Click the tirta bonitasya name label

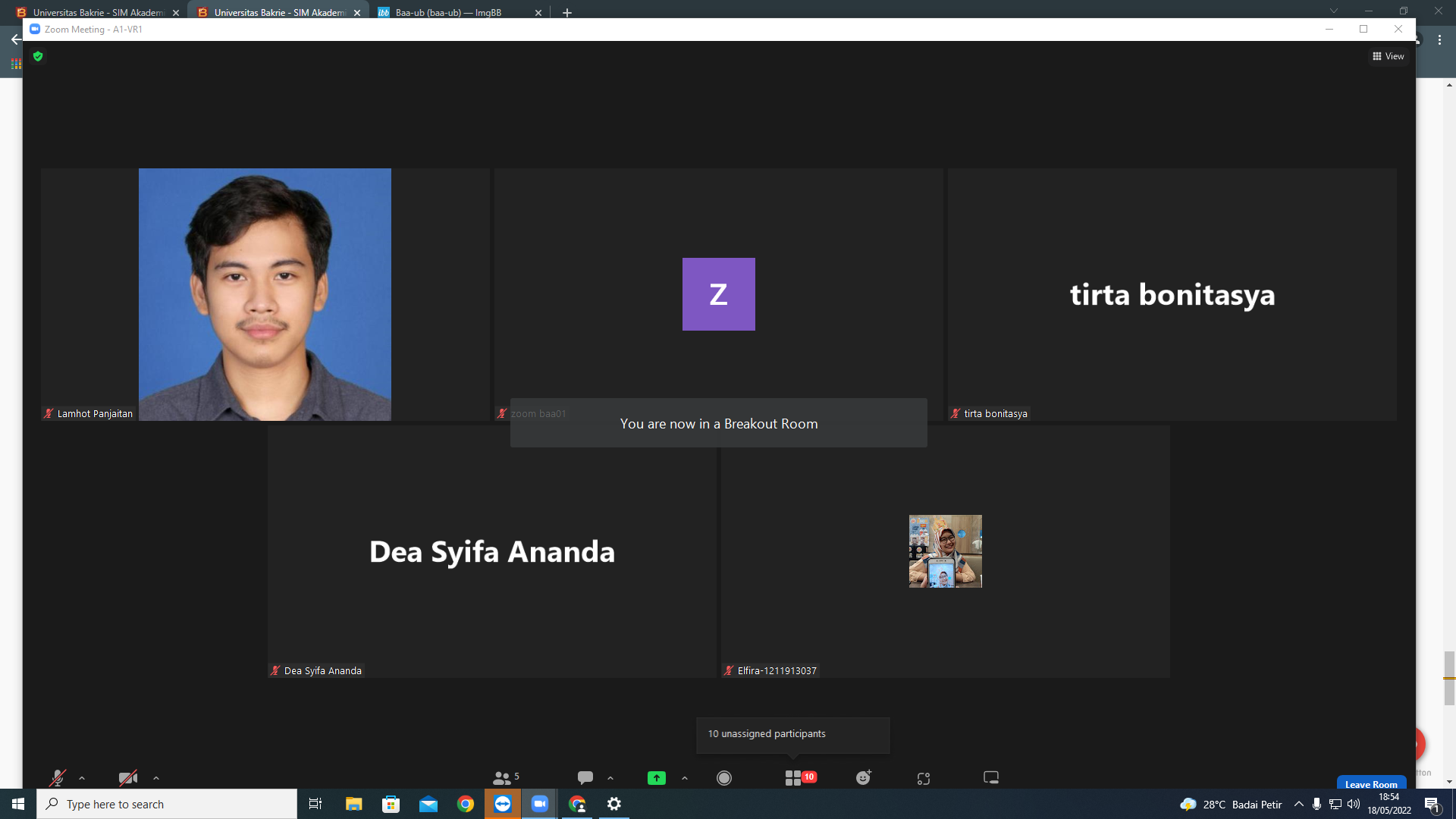point(995,414)
